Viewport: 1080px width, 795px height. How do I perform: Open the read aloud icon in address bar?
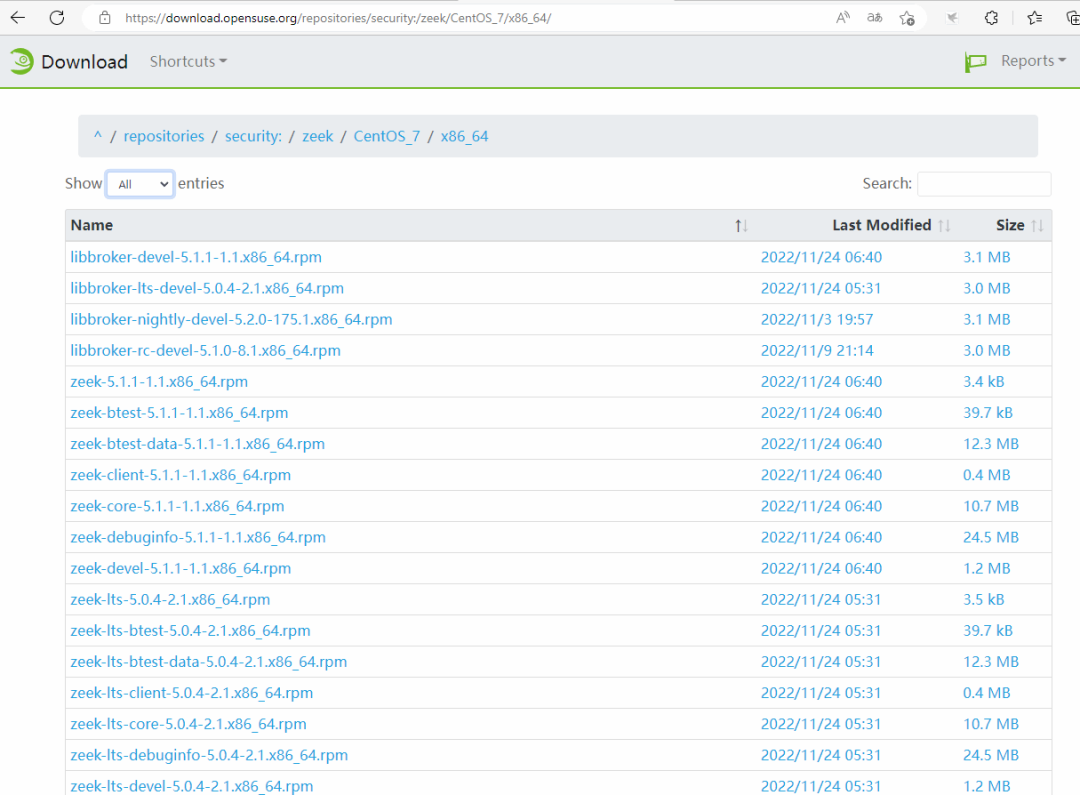point(842,18)
